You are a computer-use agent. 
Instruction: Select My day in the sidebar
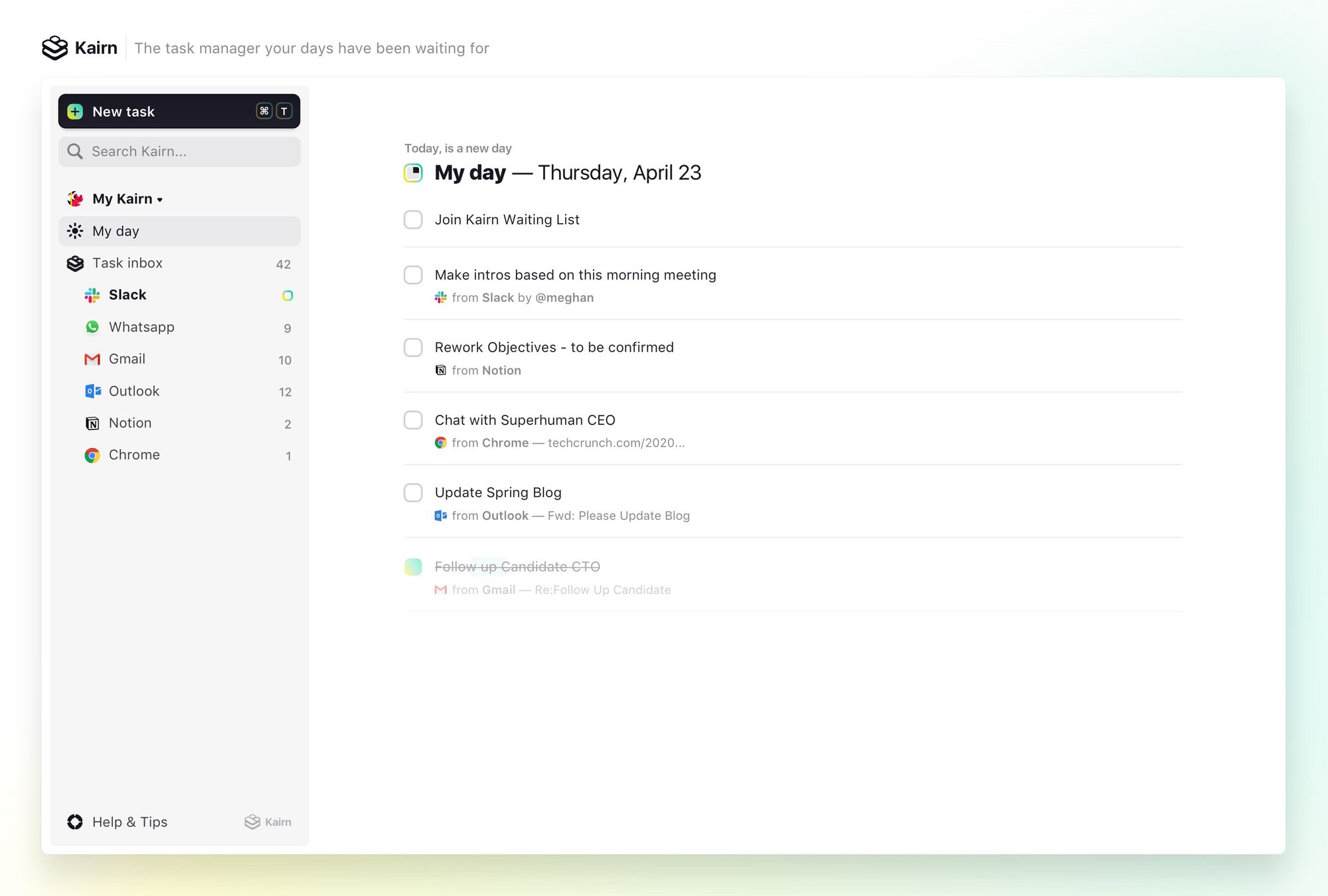click(x=116, y=231)
